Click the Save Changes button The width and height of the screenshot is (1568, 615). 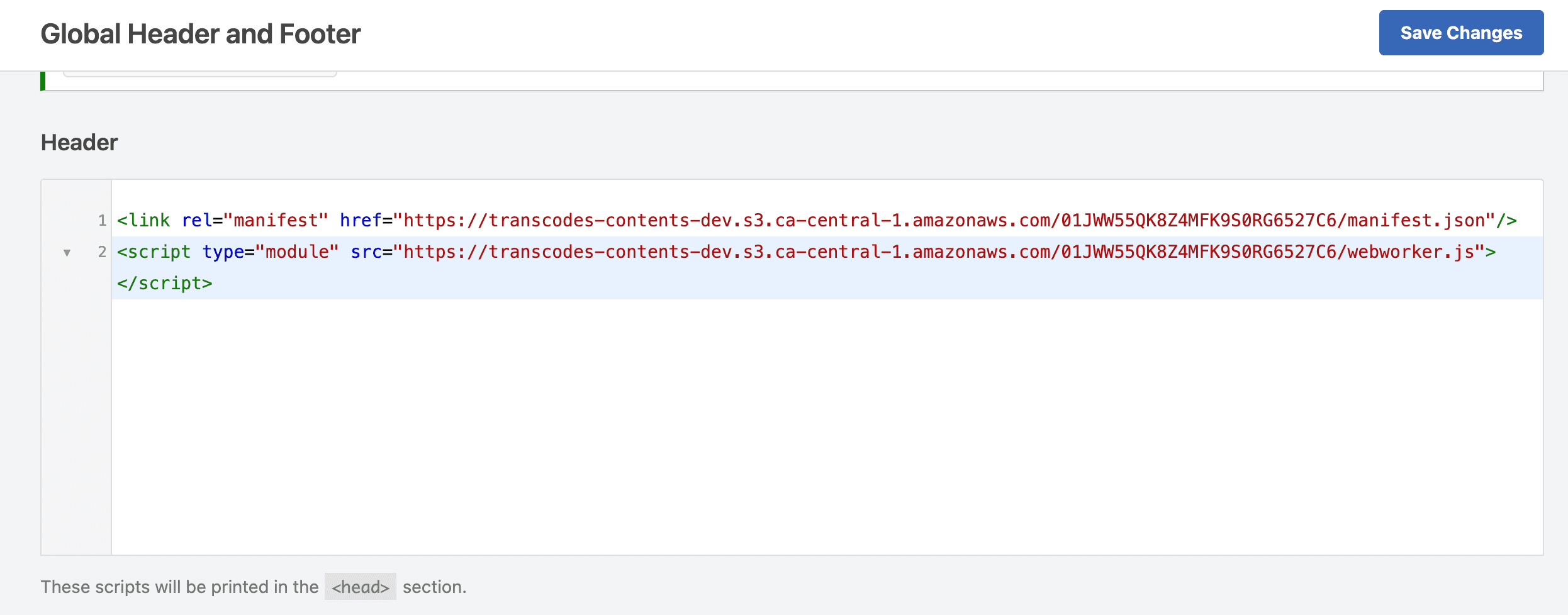click(1461, 33)
